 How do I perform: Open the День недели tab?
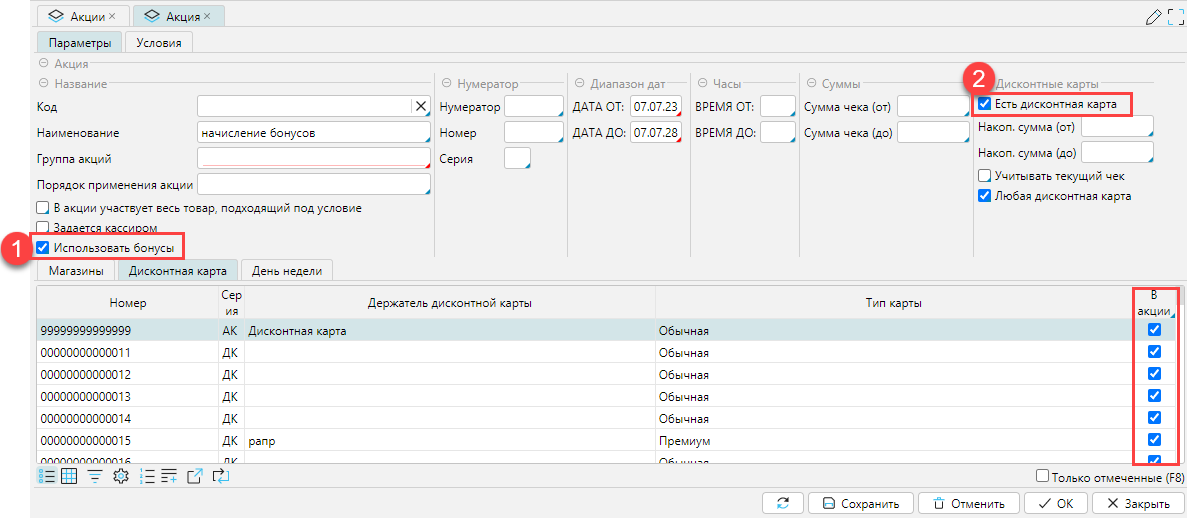click(287, 270)
